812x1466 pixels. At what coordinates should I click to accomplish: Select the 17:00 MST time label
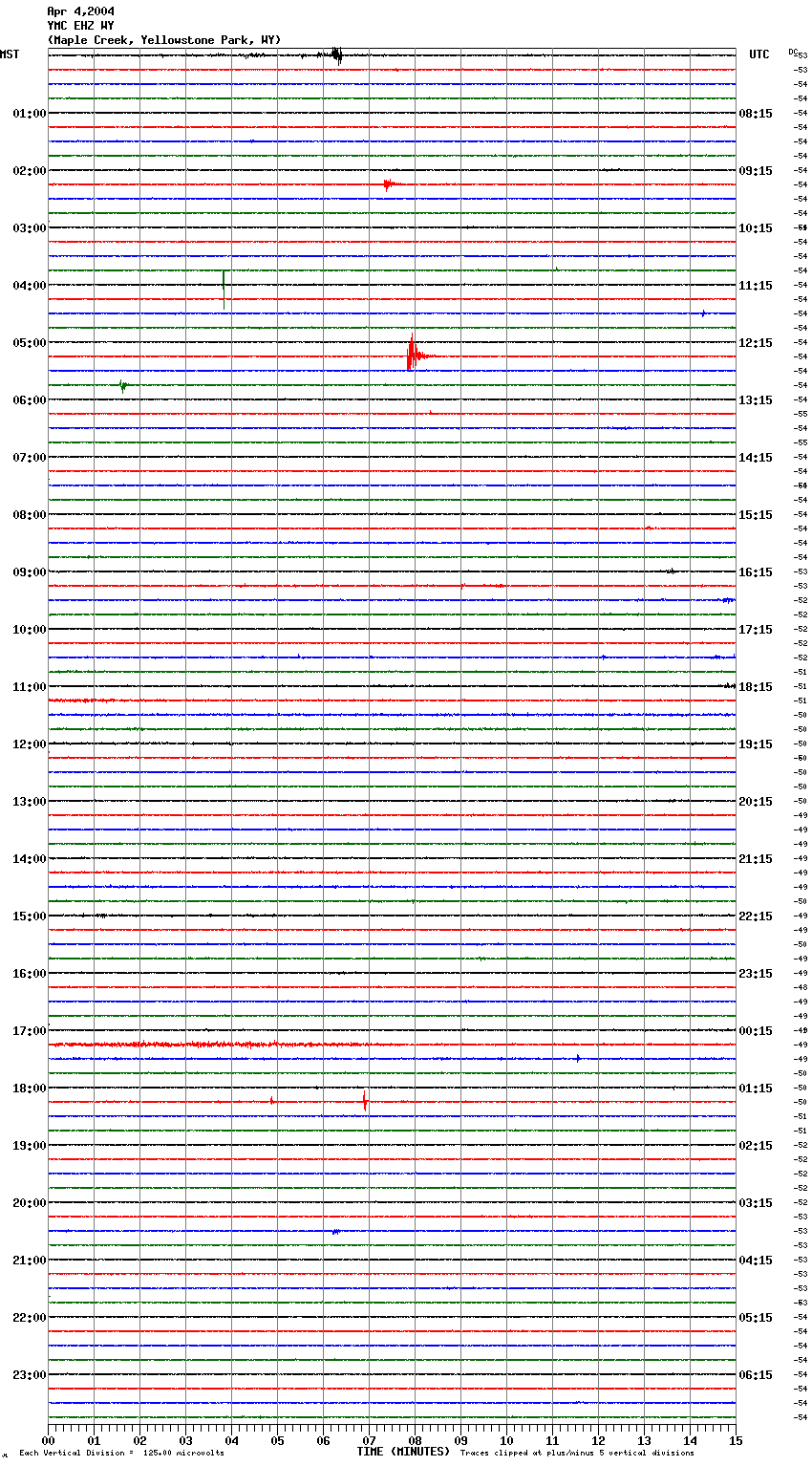(x=30, y=1031)
